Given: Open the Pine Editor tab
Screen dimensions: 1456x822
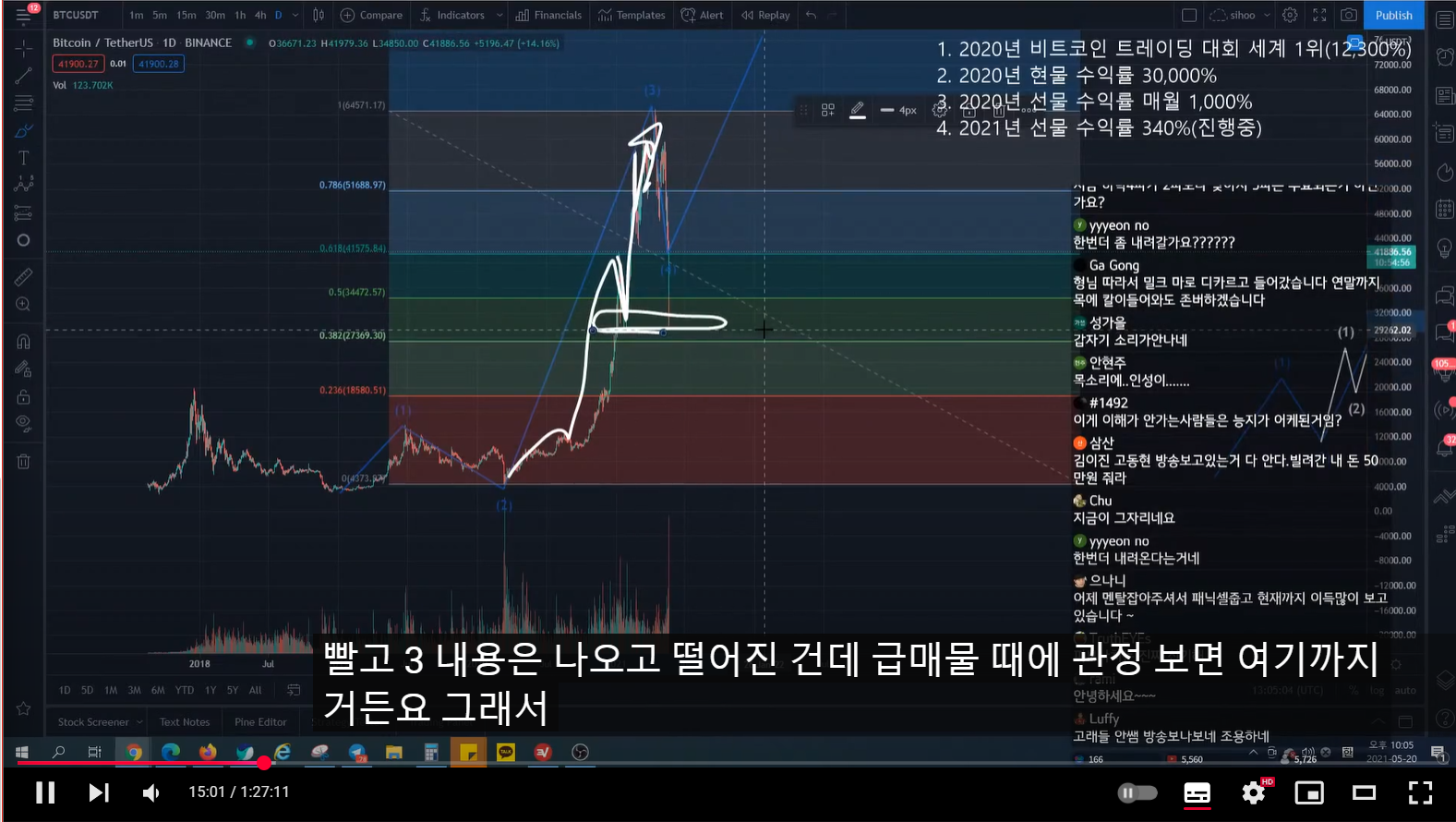Looking at the screenshot, I should pos(260,722).
